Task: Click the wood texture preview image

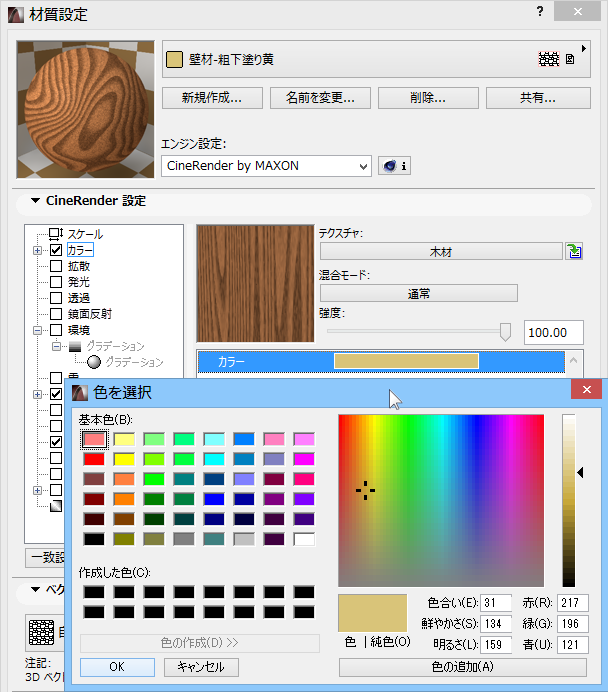Action: pyautogui.click(x=255, y=283)
